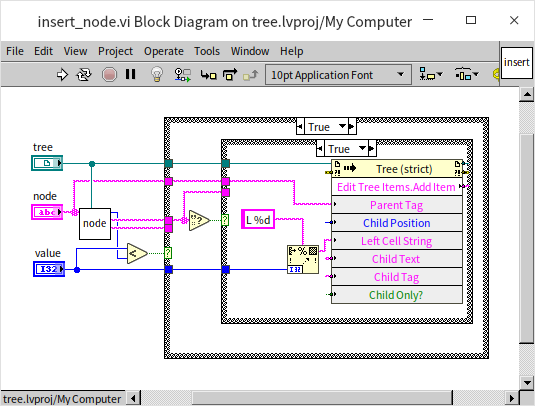Viewport: 535px width, 406px height.
Task: Start Run Continuously mode
Action: pyautogui.click(x=84, y=74)
